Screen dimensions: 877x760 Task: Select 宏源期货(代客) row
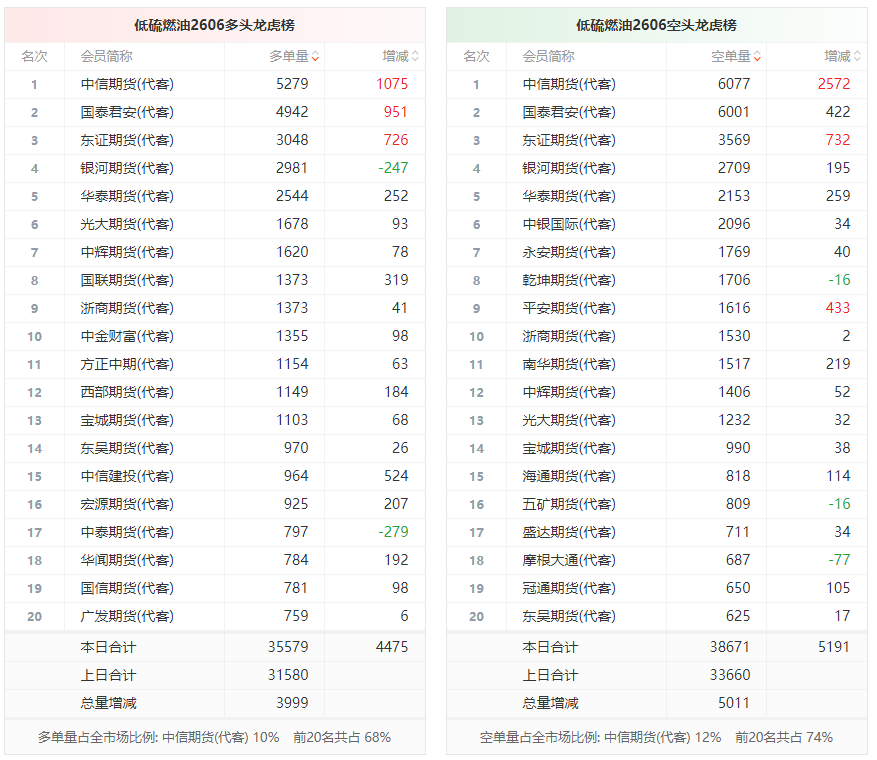tap(215, 504)
